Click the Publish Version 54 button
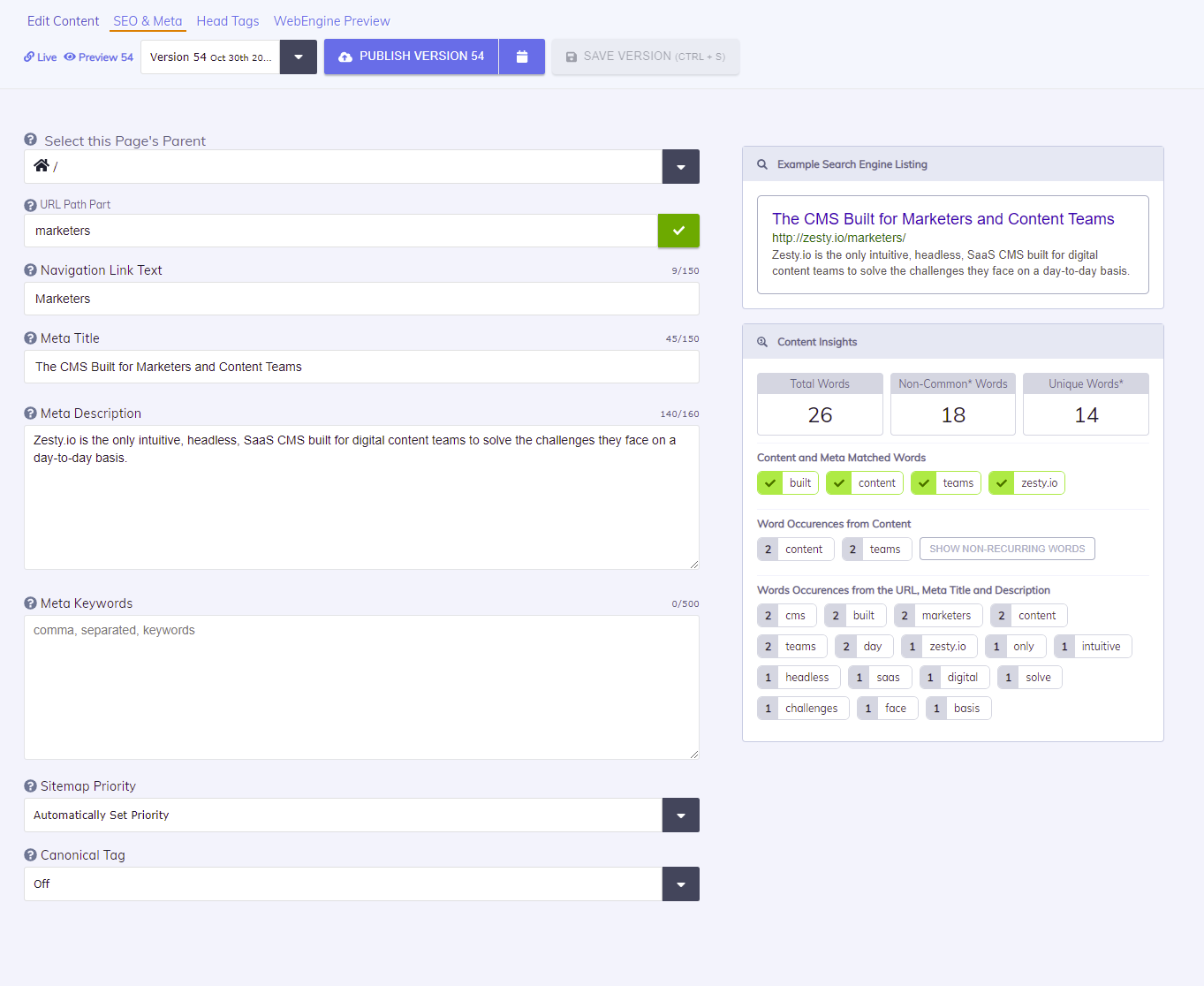The height and width of the screenshot is (986, 1204). click(412, 57)
